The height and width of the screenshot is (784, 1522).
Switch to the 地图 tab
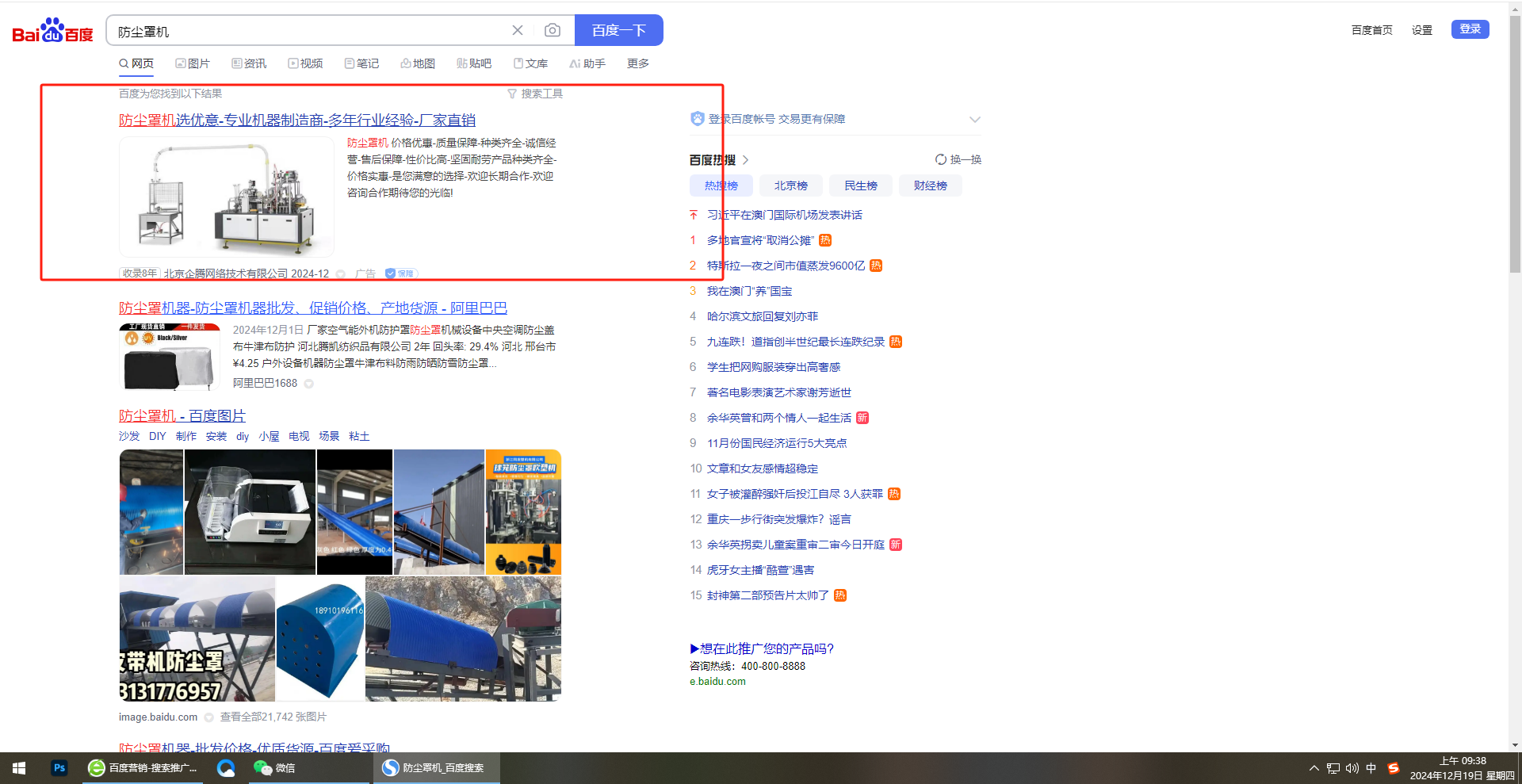point(418,63)
